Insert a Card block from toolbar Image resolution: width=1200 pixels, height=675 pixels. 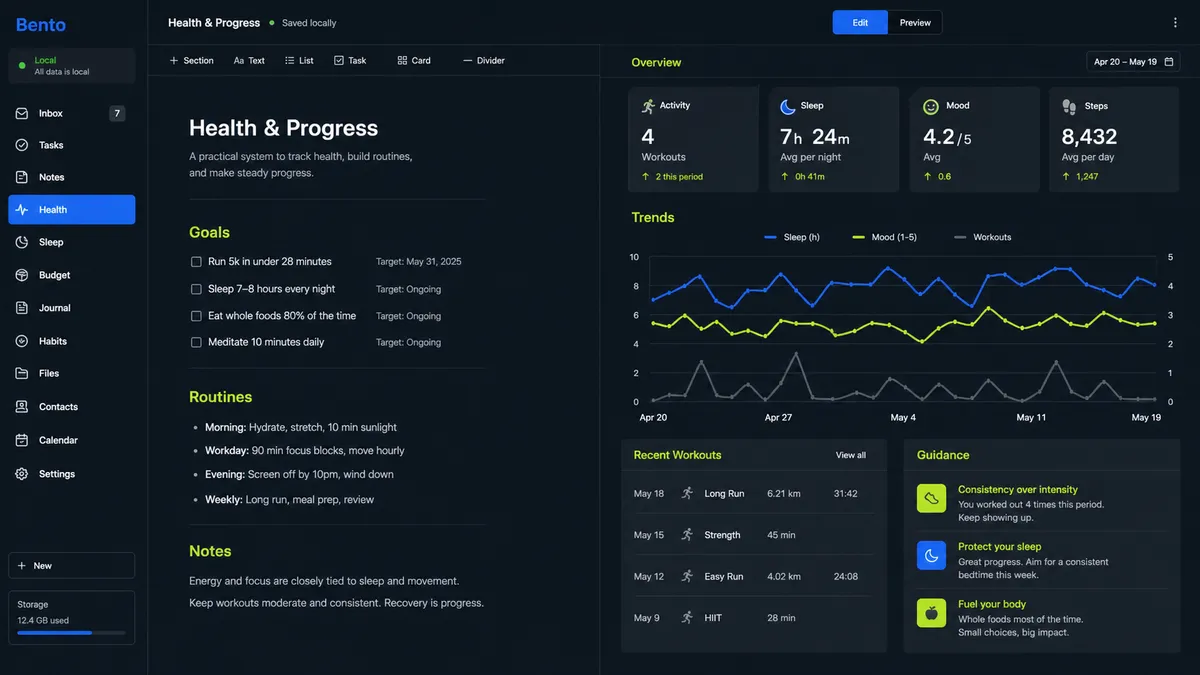(414, 61)
